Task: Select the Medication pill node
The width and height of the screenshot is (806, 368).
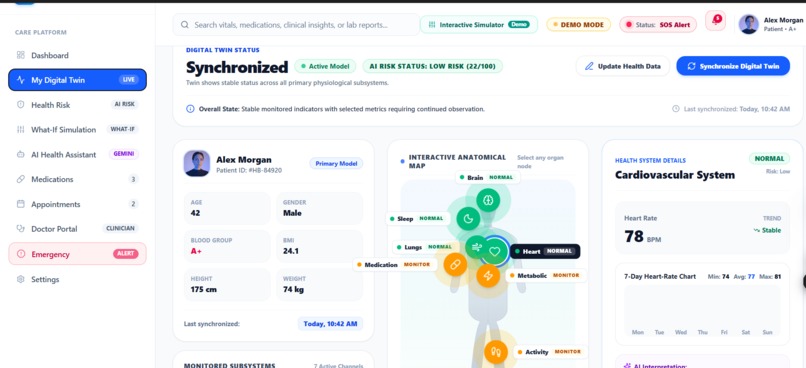Action: (455, 265)
